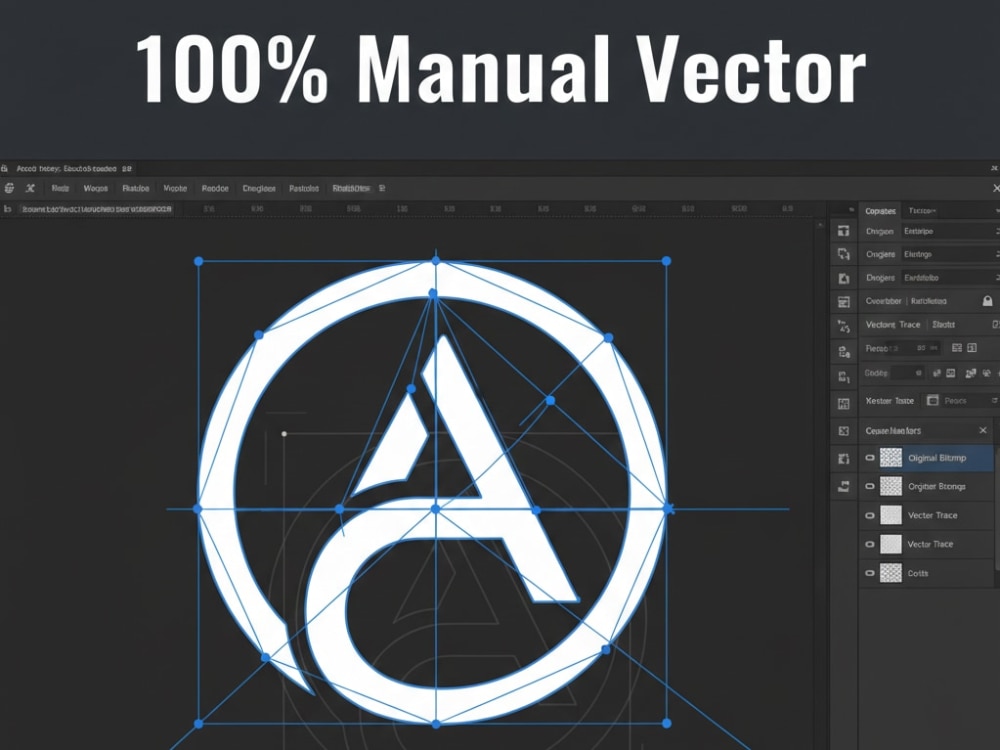The width and height of the screenshot is (1000, 750).
Task: Open the Elistrgo dropdown in the second properties row
Action: 950,254
